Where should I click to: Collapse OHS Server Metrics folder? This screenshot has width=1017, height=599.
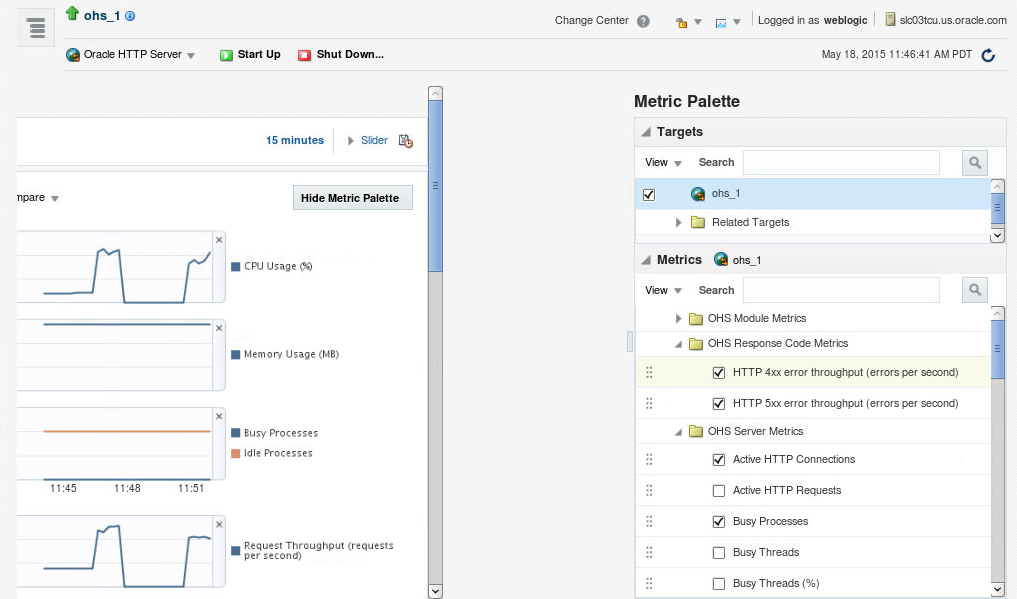pos(678,432)
